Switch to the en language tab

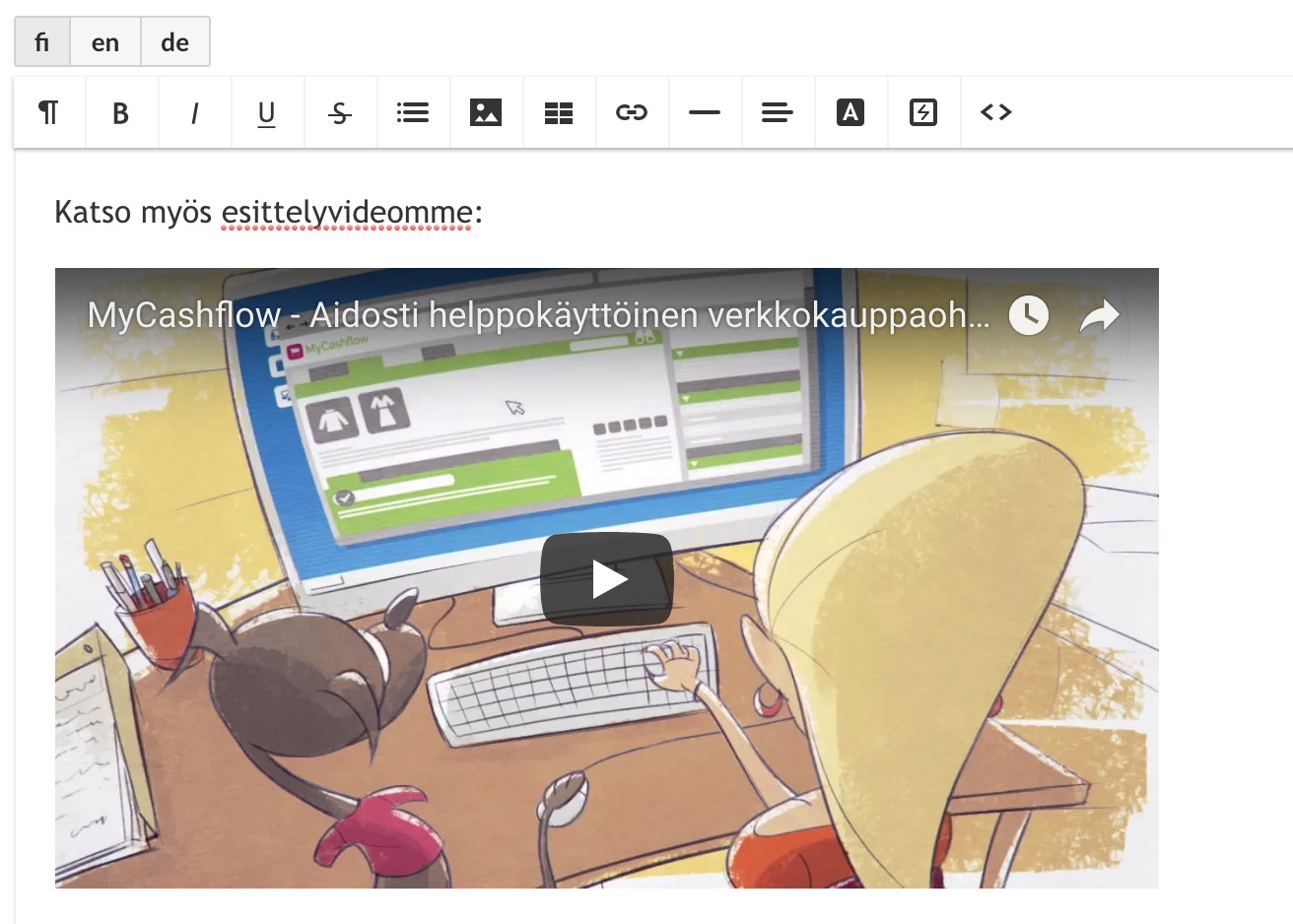105,42
